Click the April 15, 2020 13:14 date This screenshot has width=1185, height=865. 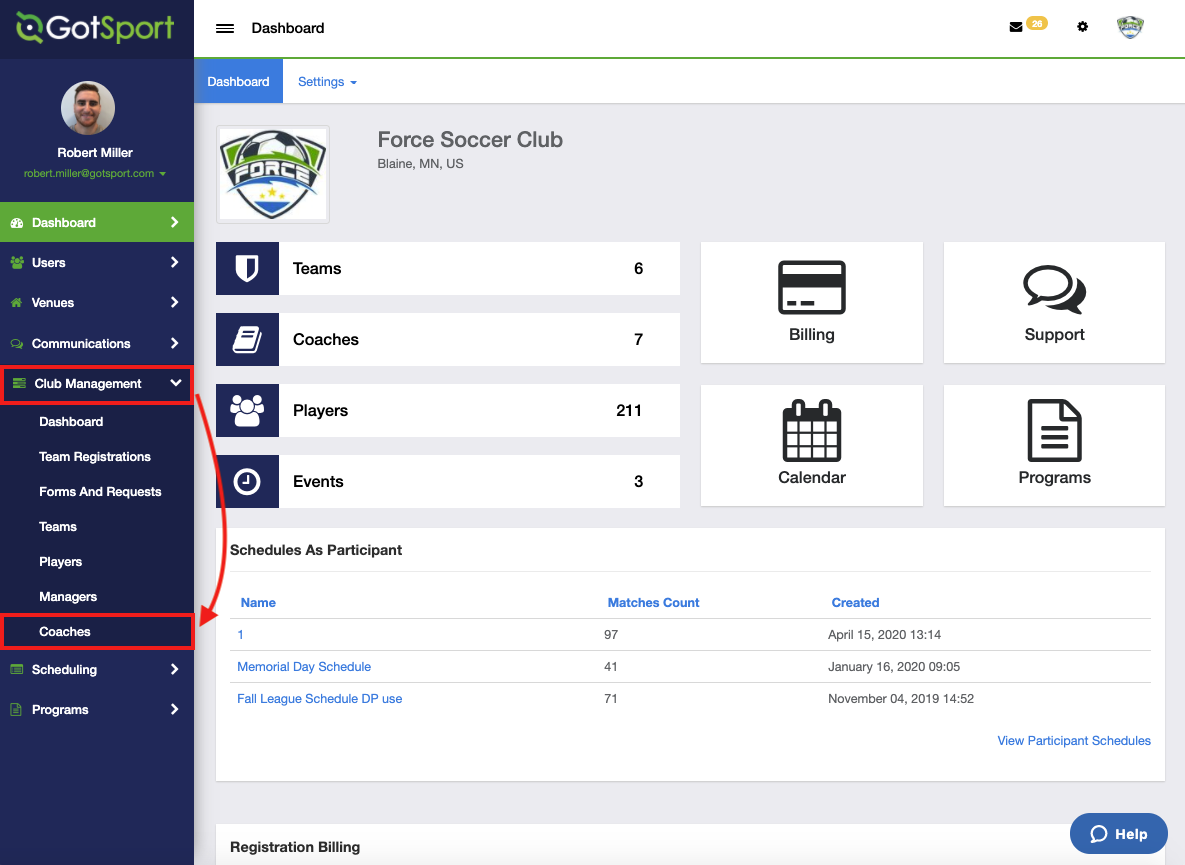point(884,635)
